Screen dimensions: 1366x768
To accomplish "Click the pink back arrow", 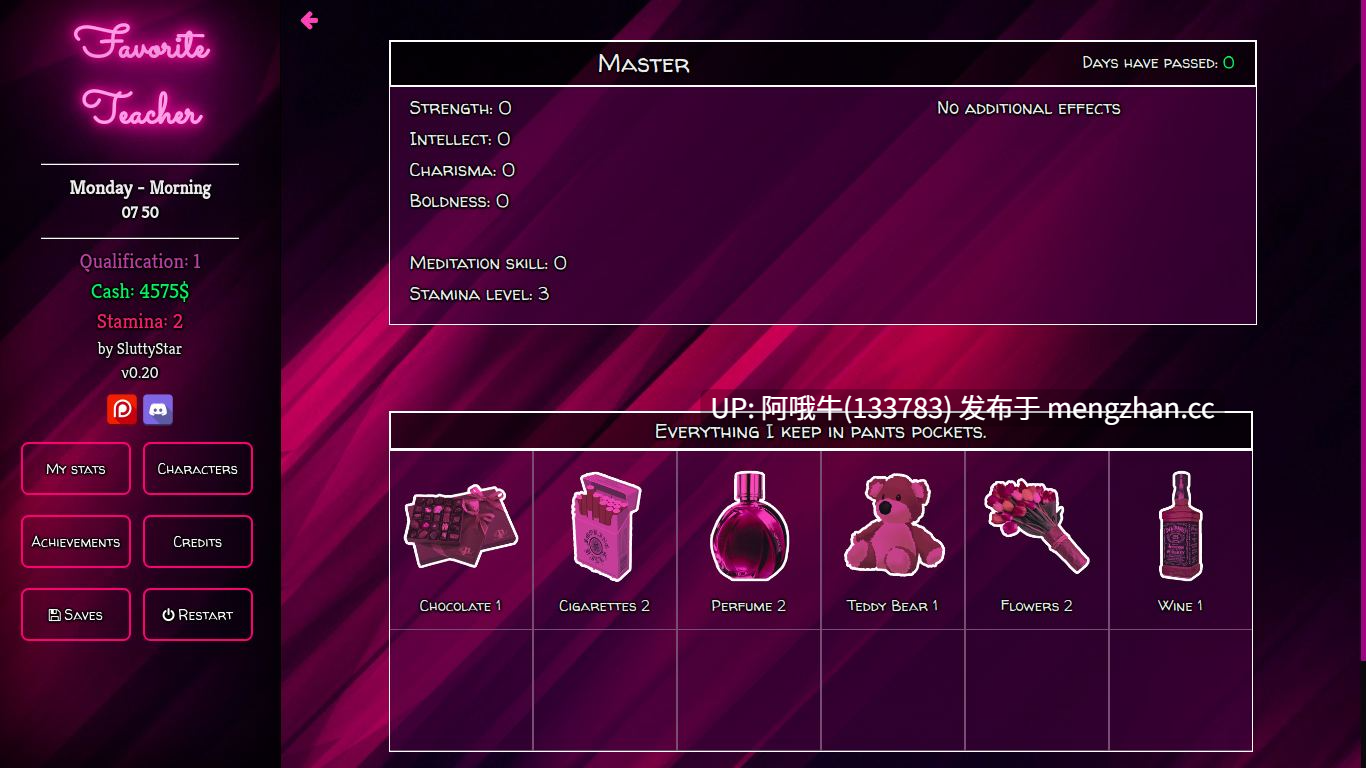I will point(309,20).
